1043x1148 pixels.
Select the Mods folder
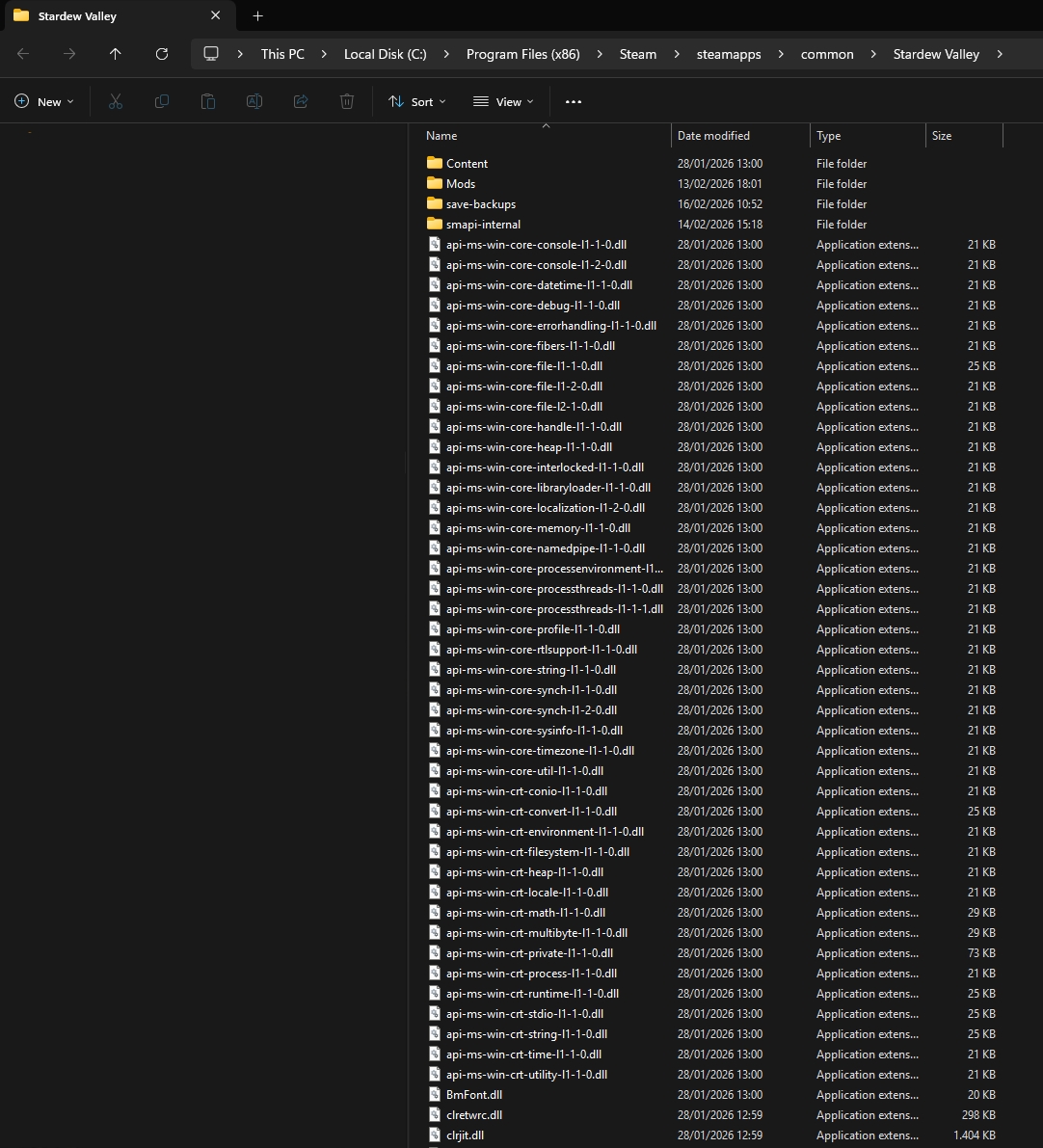tap(460, 183)
